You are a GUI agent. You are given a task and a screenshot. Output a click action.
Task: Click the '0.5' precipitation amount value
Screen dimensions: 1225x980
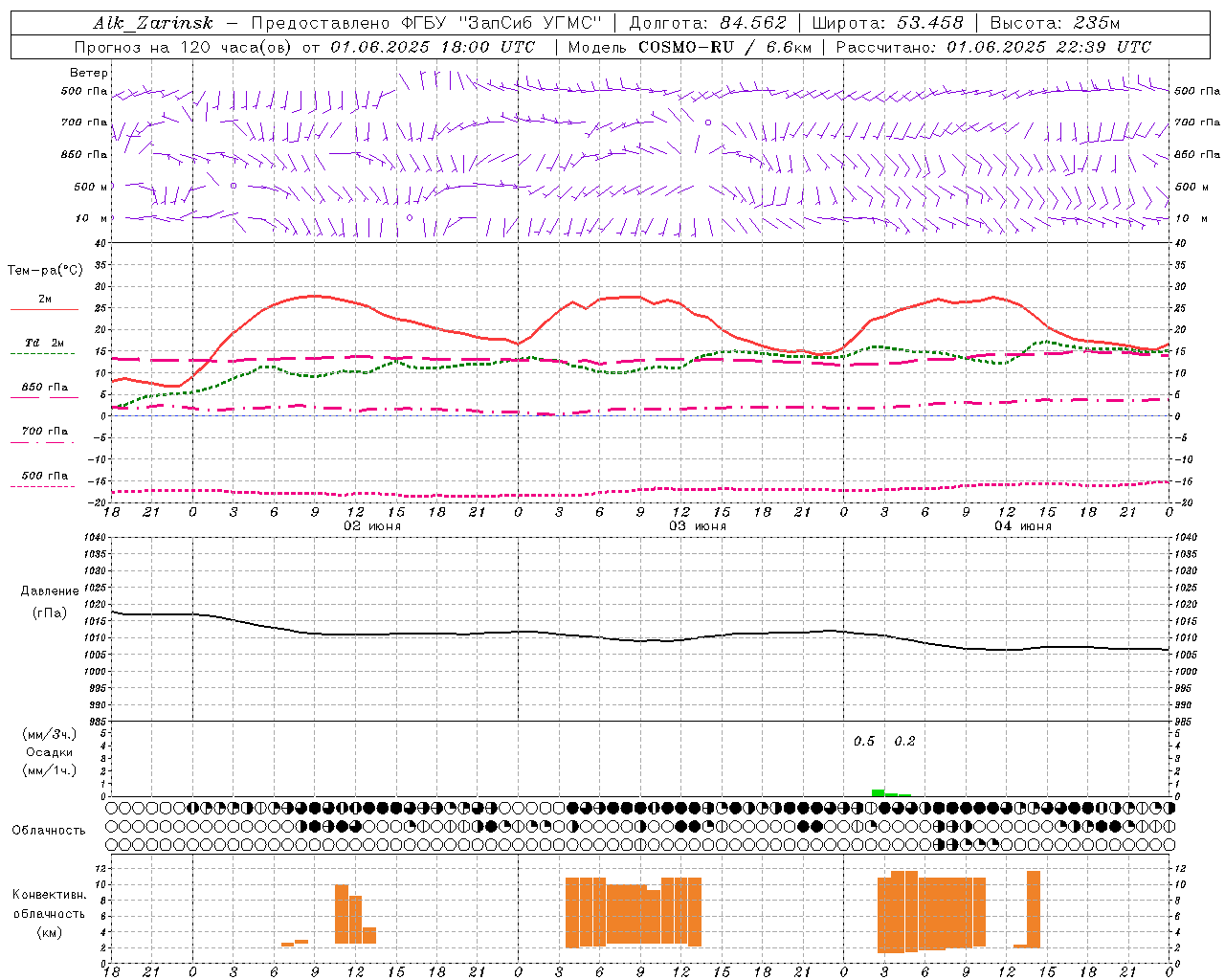(x=864, y=742)
